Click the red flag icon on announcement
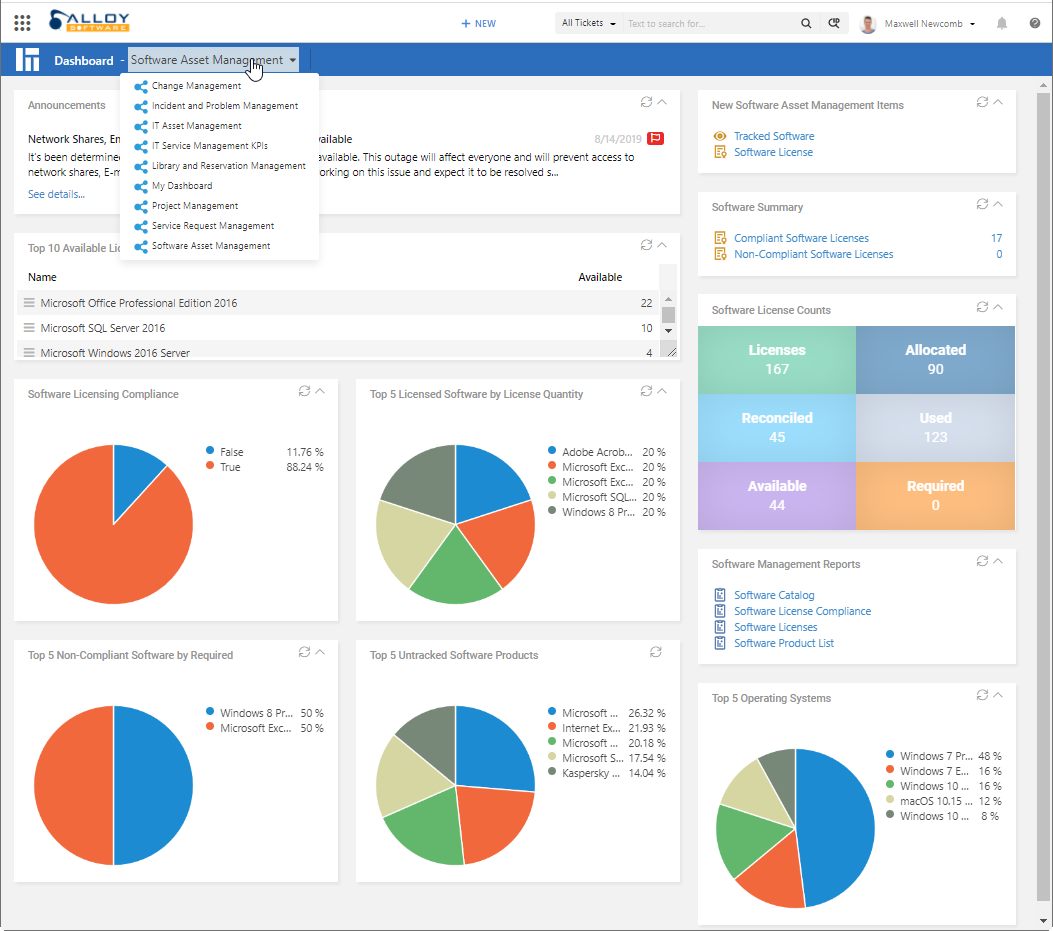This screenshot has height=931, width=1053. click(655, 138)
